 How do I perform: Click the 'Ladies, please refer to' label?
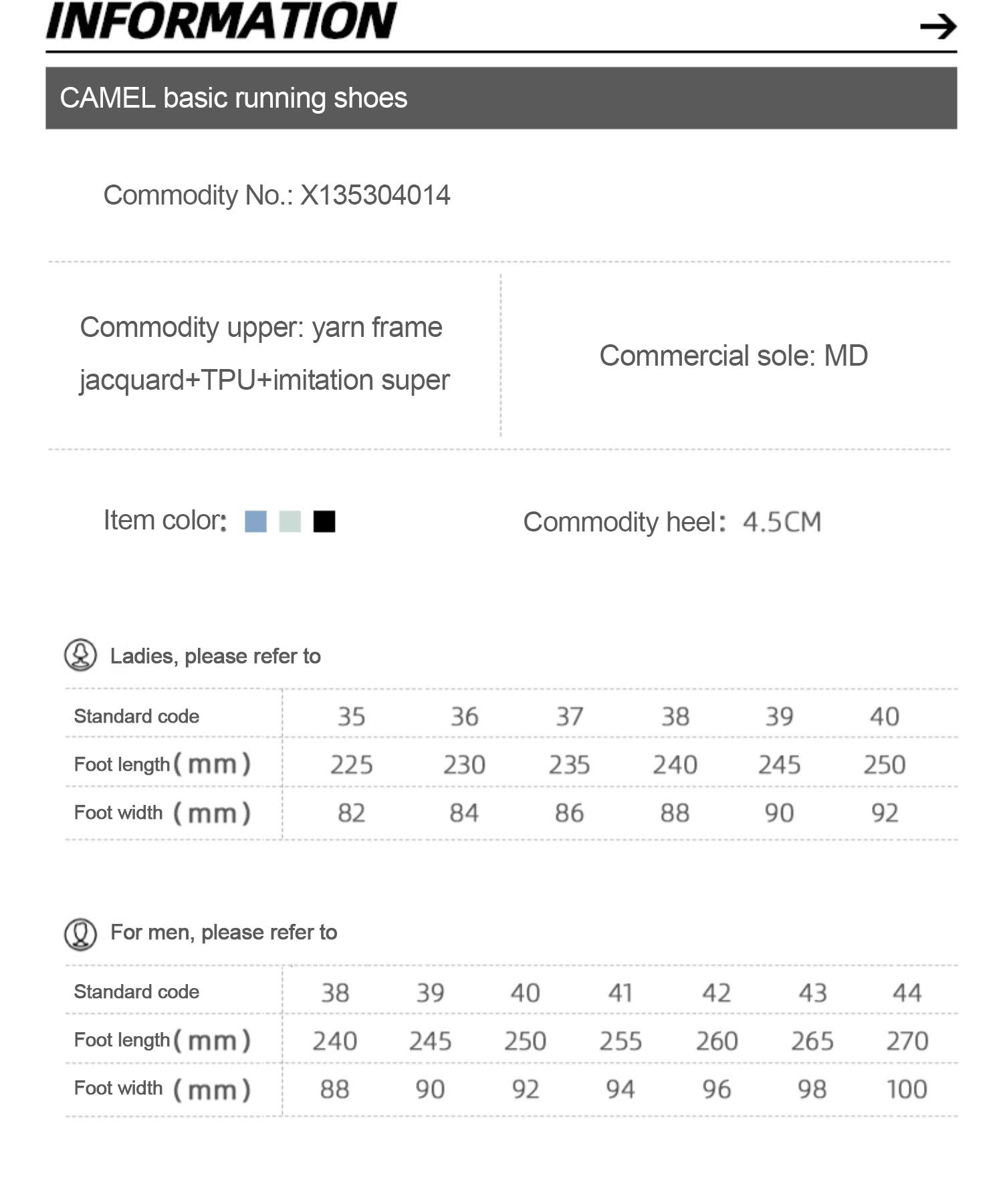coord(215,656)
